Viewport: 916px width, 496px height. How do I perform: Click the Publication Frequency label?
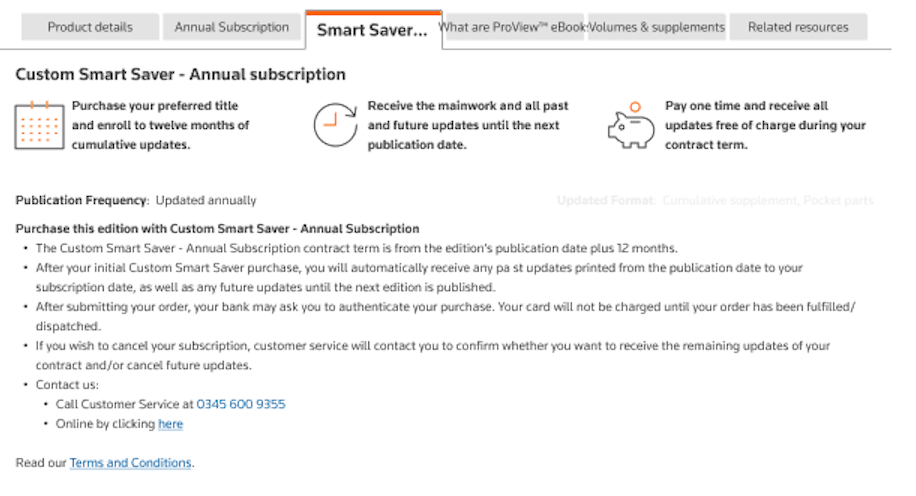[x=82, y=200]
